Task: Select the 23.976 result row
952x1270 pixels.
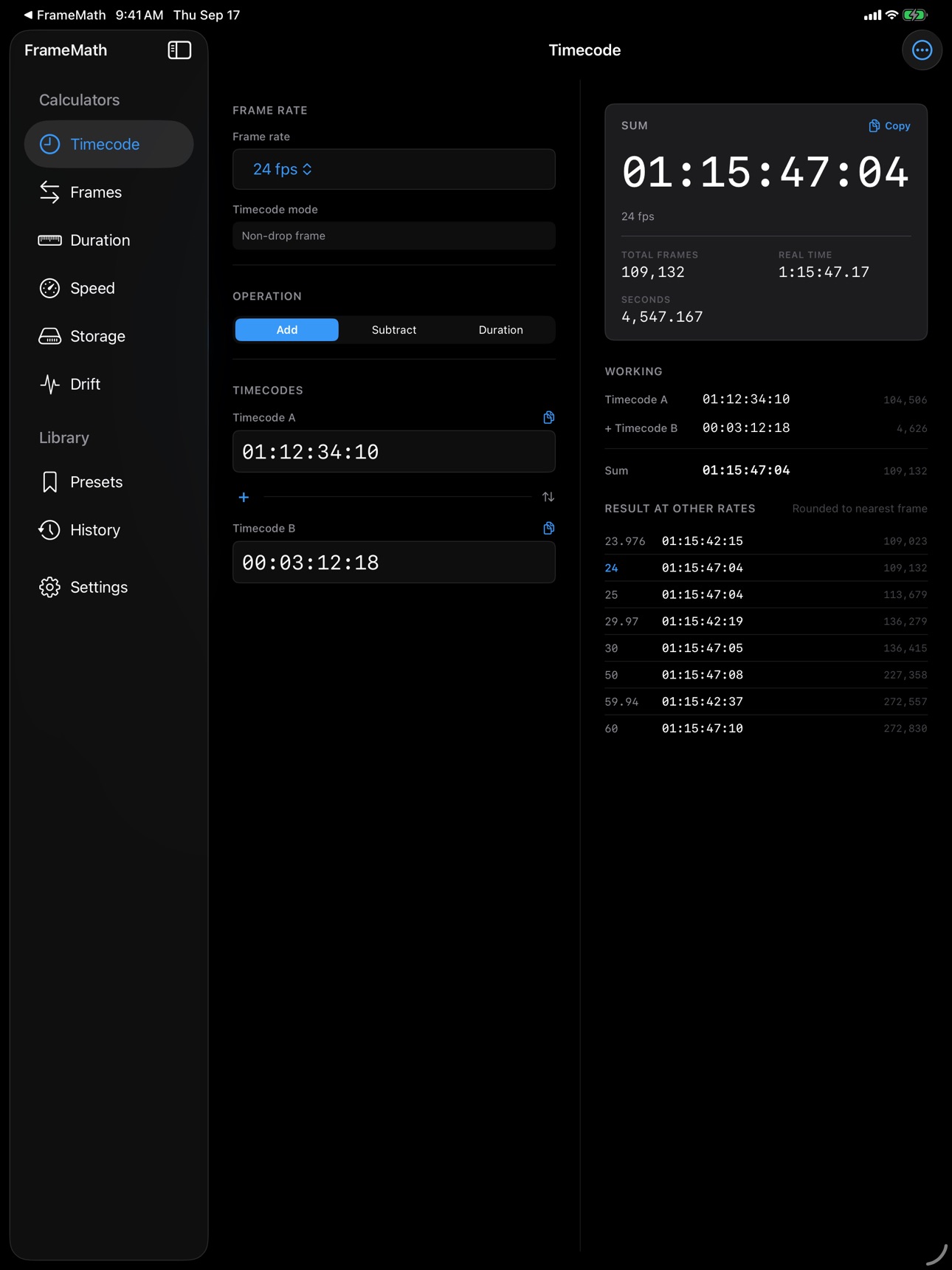Action: click(x=766, y=541)
